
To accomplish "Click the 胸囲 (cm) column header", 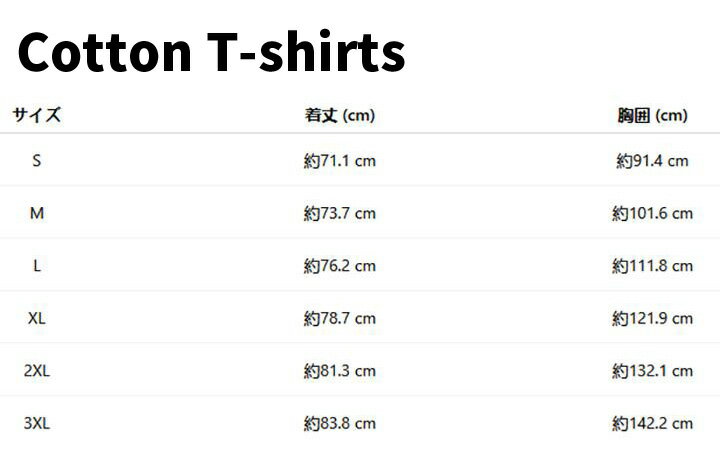I will tap(652, 115).
